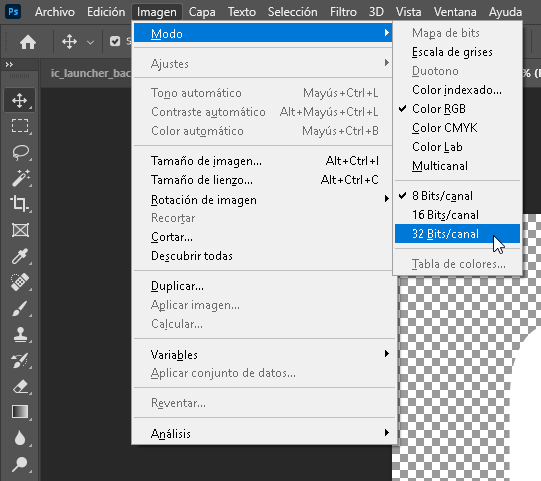
Task: Toggle the auto-select checkbox in options bar
Action: coord(115,42)
